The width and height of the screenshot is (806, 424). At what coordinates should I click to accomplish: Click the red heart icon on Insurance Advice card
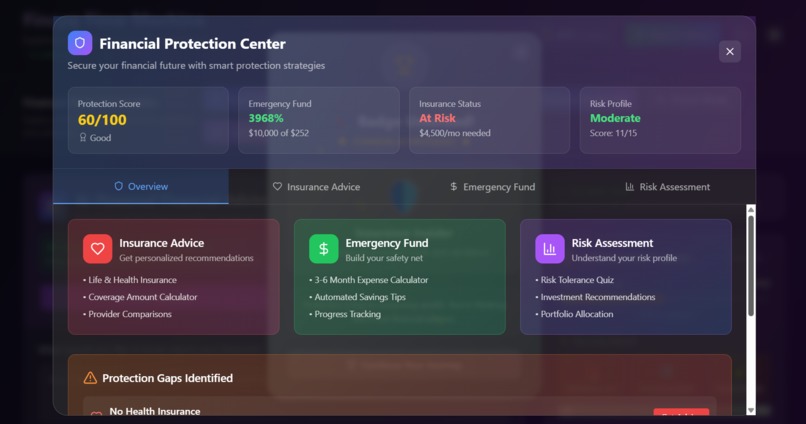tap(98, 249)
